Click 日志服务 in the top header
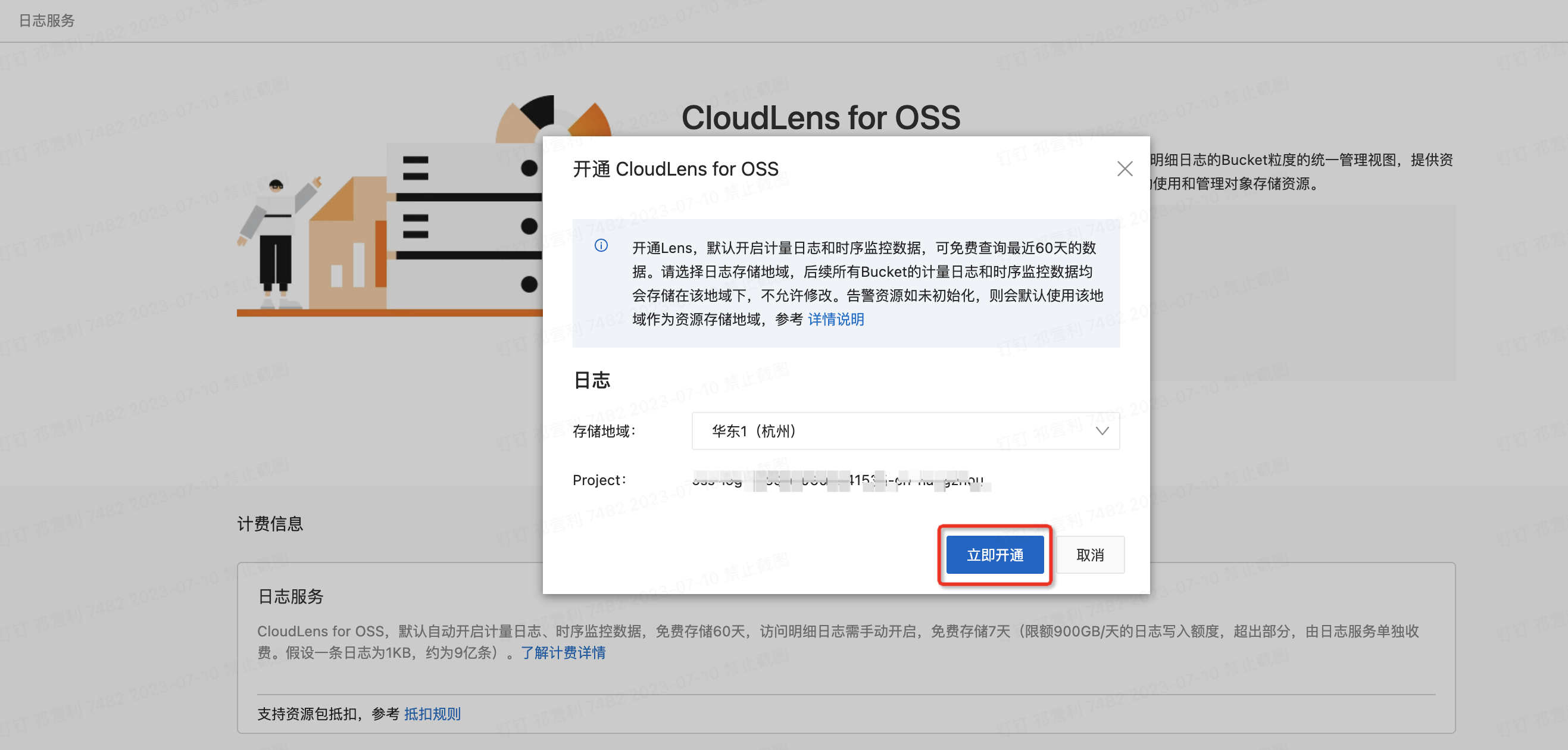The image size is (1568, 750). click(47, 21)
